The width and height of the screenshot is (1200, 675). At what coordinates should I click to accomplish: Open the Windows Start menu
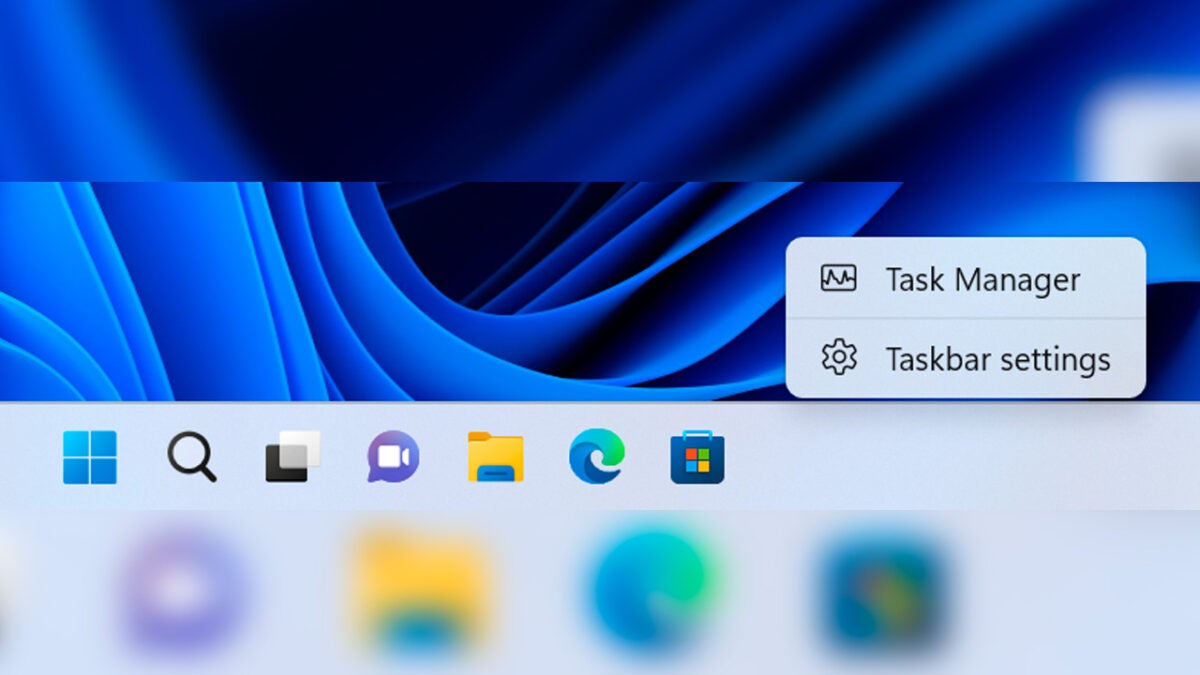(x=90, y=458)
